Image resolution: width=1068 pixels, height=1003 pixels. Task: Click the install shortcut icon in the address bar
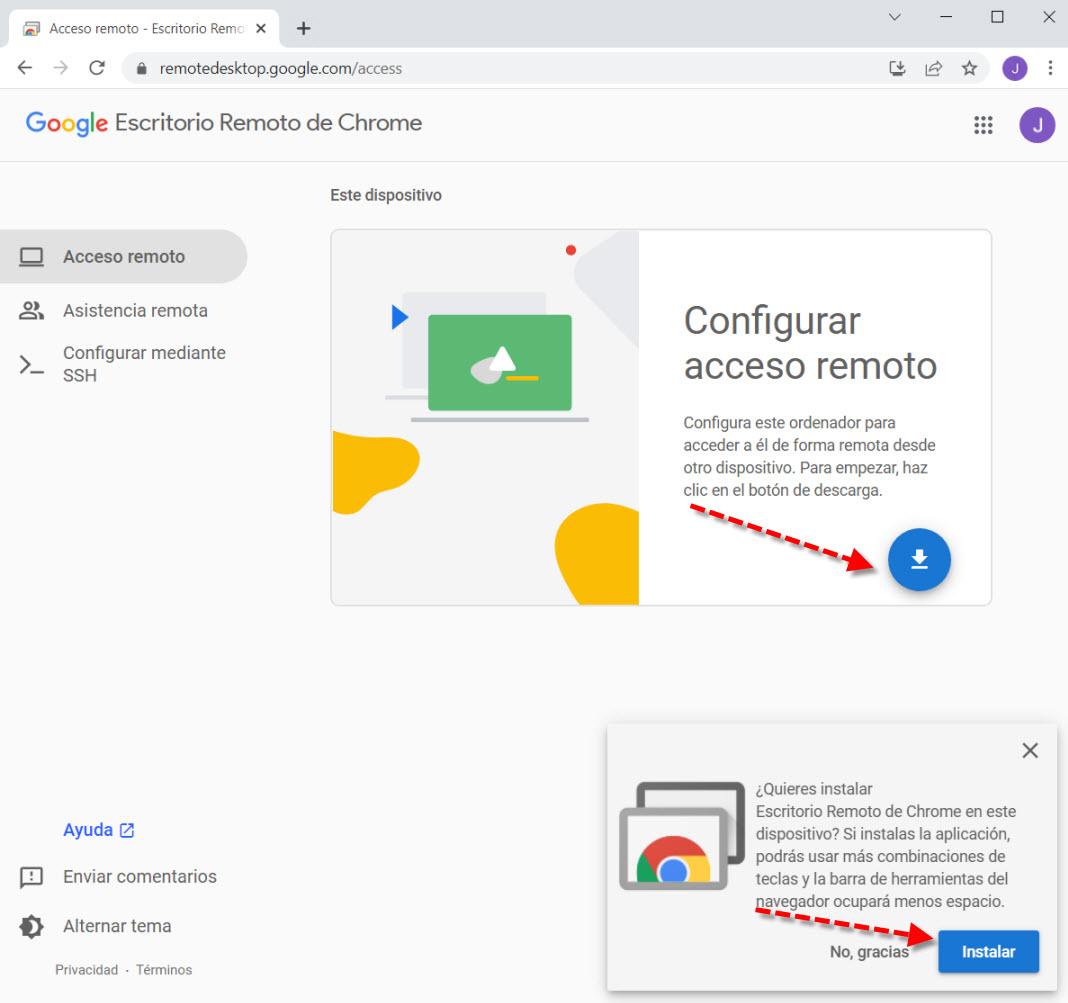tap(897, 68)
